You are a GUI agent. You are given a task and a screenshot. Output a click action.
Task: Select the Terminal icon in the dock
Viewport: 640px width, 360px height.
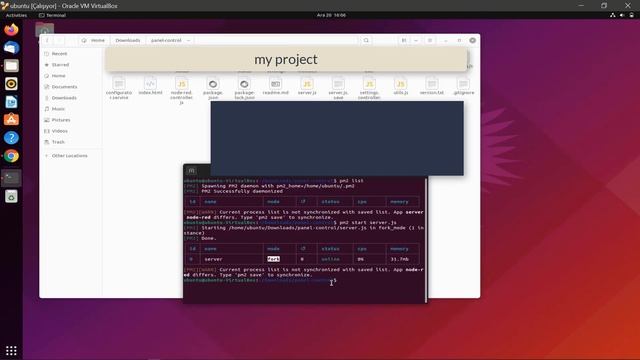(11, 178)
